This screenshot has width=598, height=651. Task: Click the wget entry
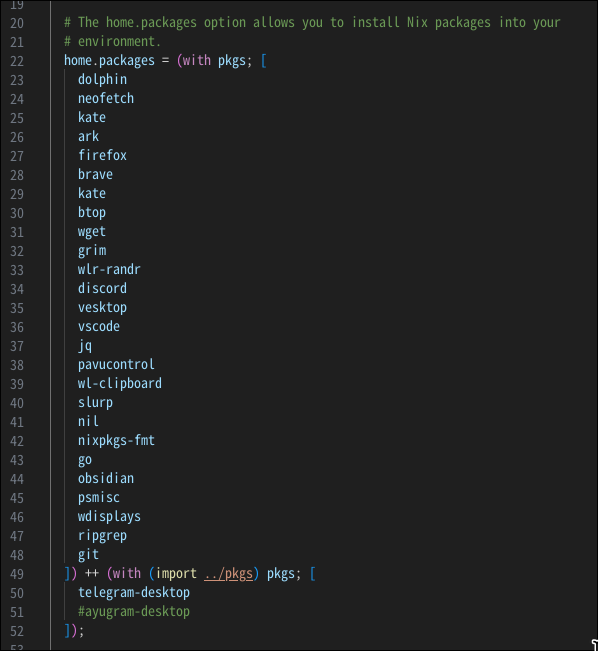[x=92, y=232]
